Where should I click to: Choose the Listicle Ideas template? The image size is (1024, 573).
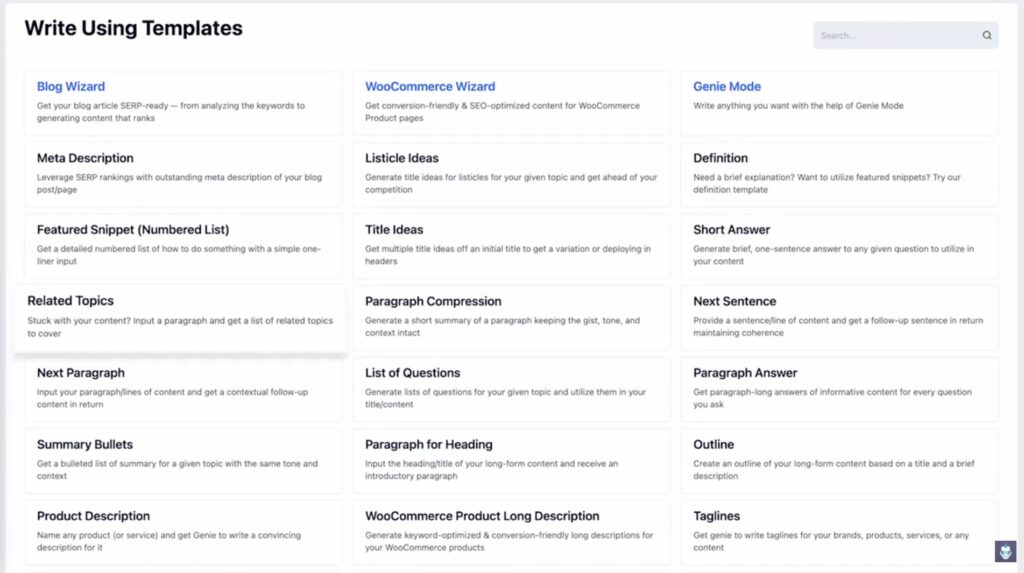tap(511, 174)
